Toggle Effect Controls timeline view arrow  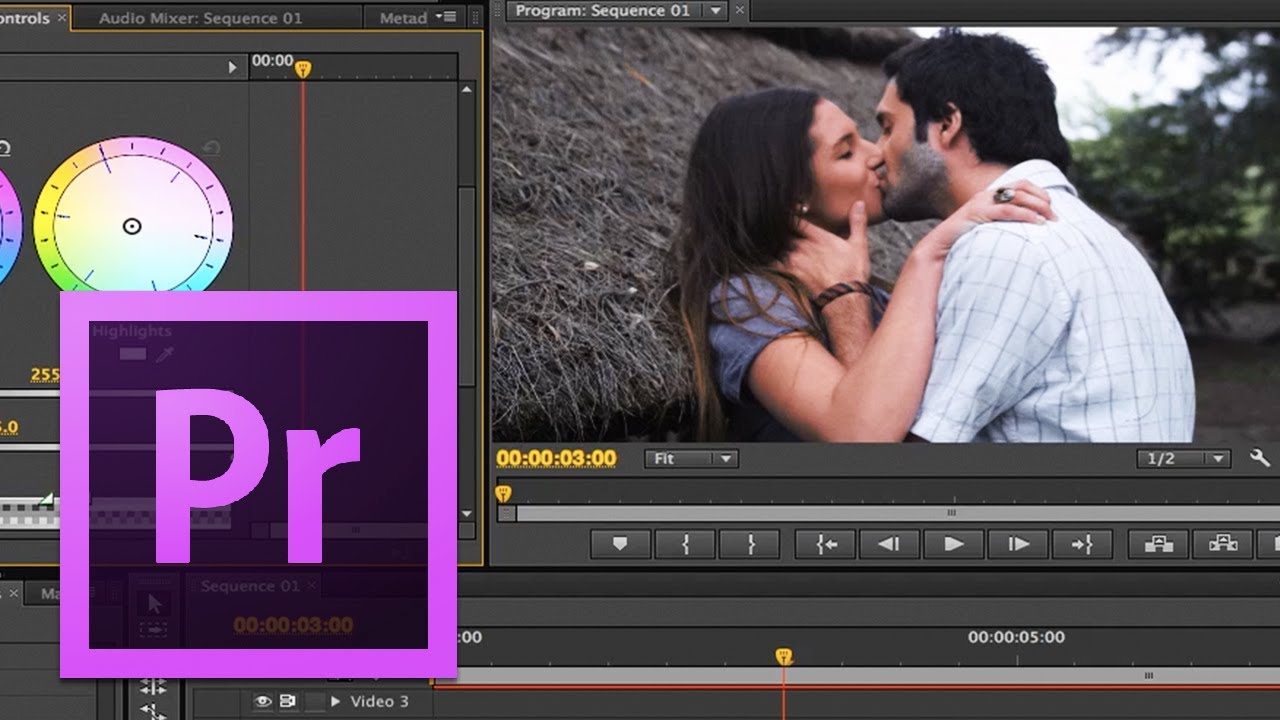point(232,68)
